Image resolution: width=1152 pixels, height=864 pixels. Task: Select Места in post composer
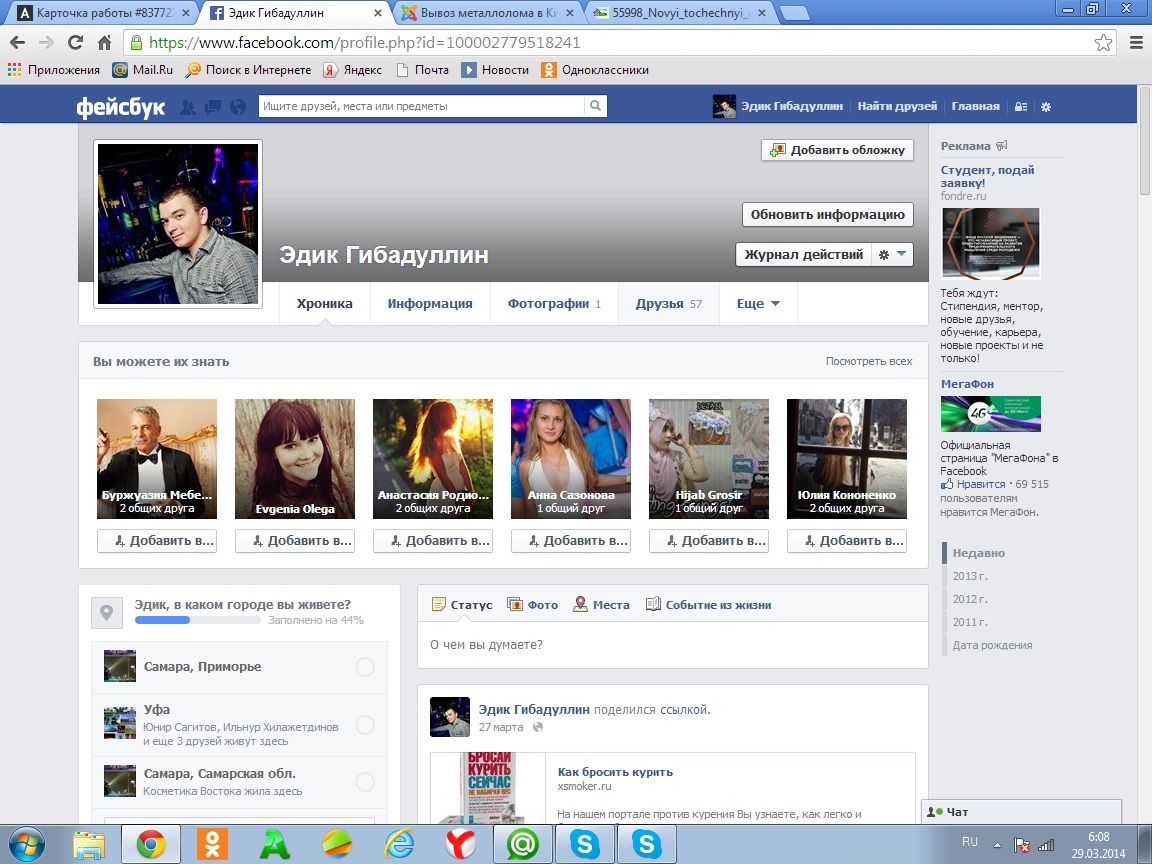pyautogui.click(x=601, y=605)
